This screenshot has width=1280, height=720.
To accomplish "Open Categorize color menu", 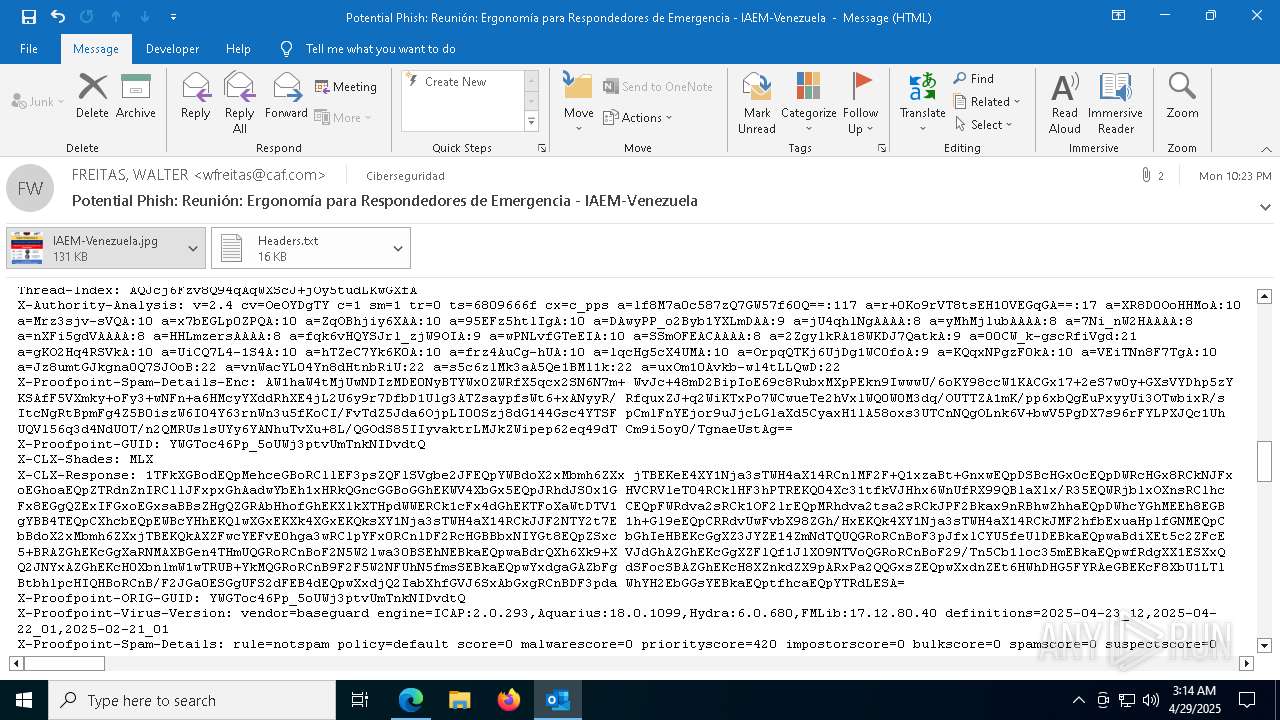I will click(808, 103).
